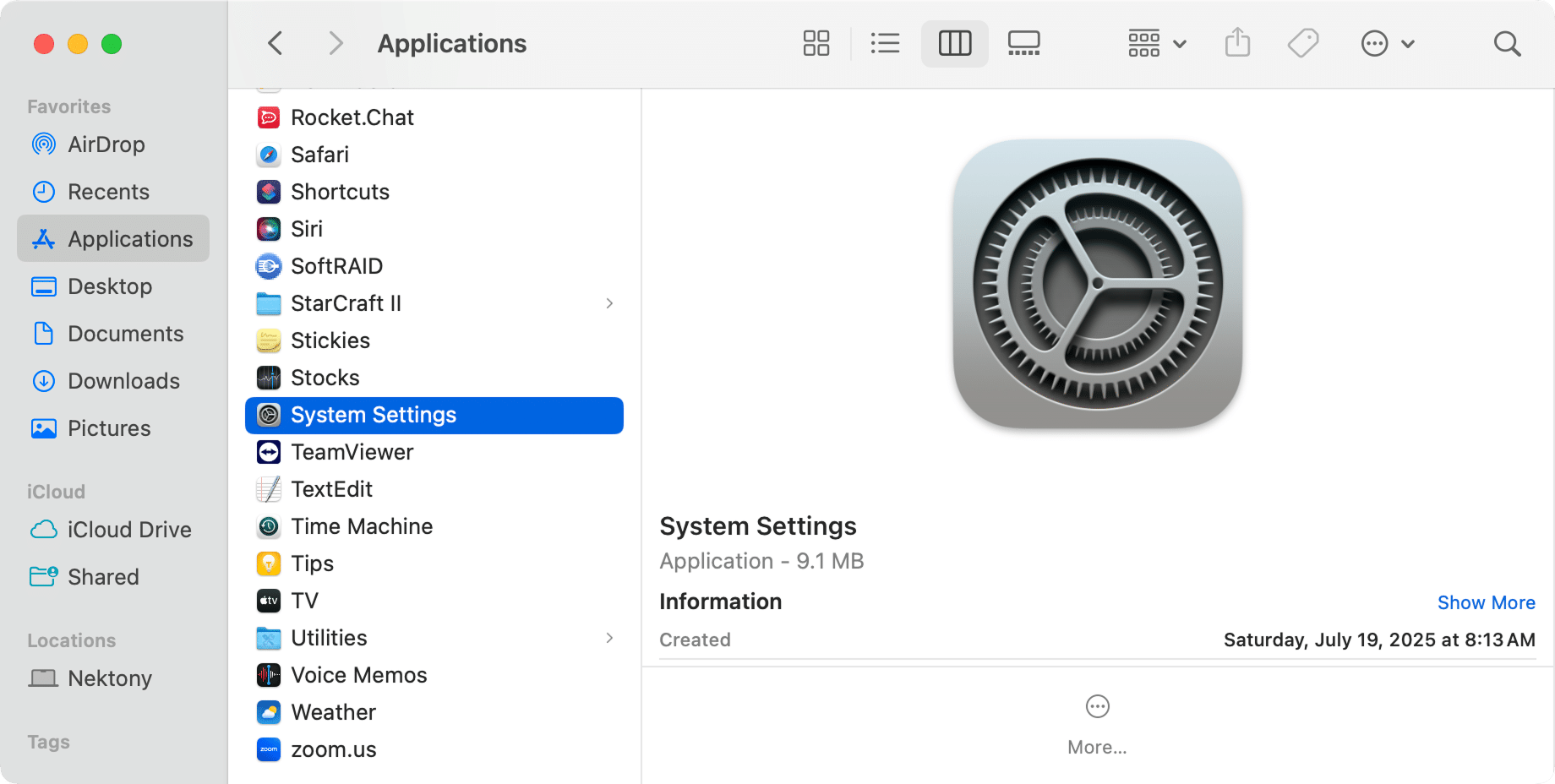The height and width of the screenshot is (784, 1555).
Task: Click the Safari file name
Action: [x=319, y=155]
